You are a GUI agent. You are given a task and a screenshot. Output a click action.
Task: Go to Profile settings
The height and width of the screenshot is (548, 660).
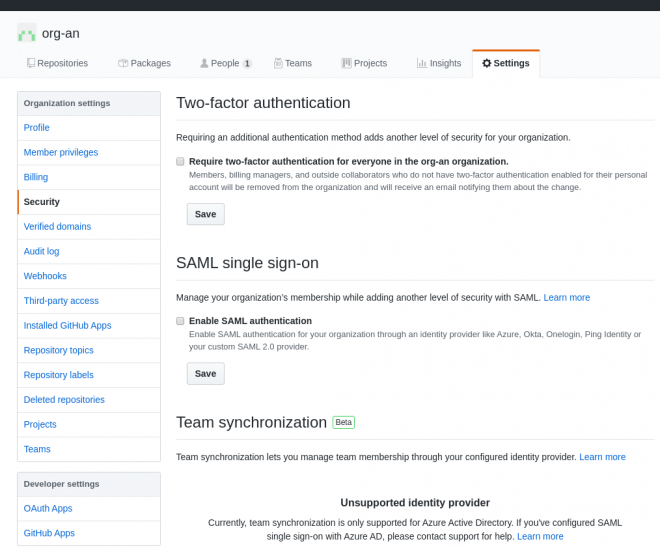tap(89, 128)
